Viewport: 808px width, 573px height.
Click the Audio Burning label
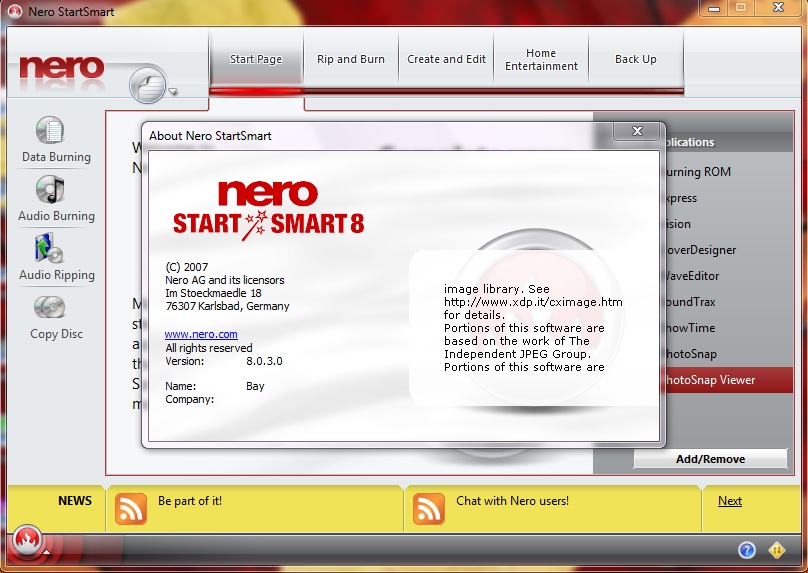[x=56, y=216]
